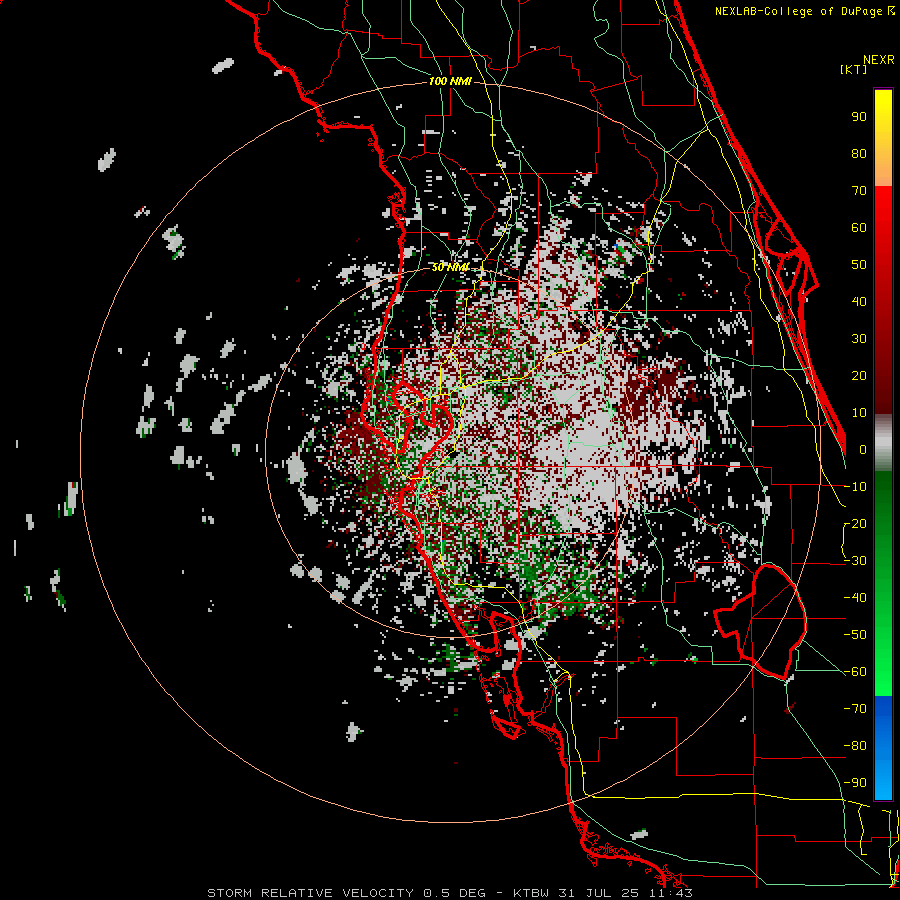
Task: Select the -70 knot legend value
Action: click(x=855, y=709)
